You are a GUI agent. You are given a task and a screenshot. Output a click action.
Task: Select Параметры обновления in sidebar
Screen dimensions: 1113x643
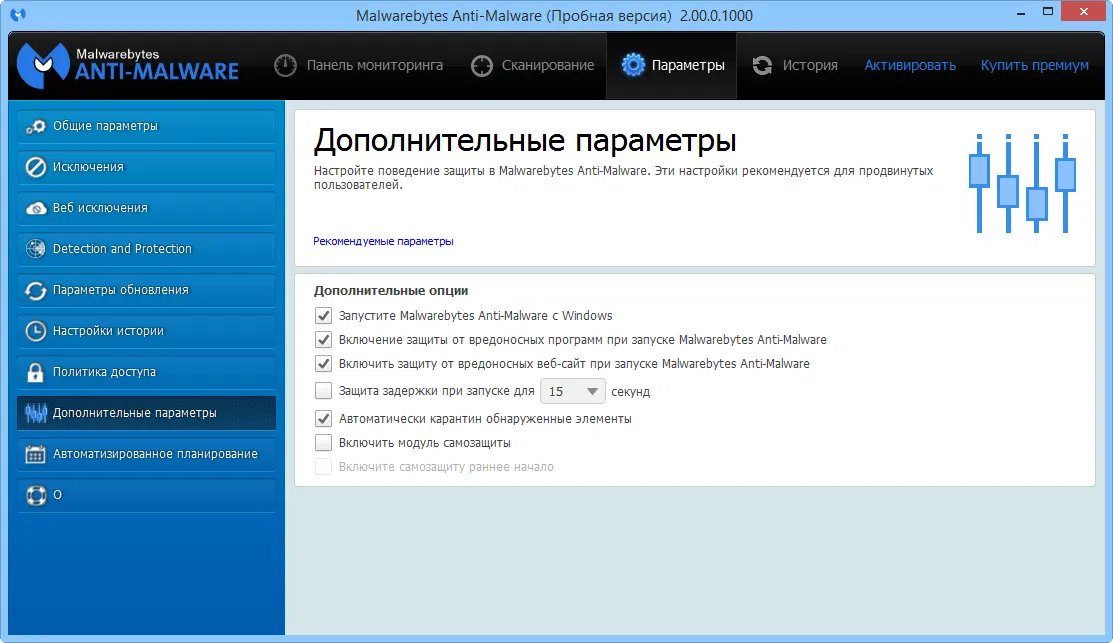coord(146,290)
